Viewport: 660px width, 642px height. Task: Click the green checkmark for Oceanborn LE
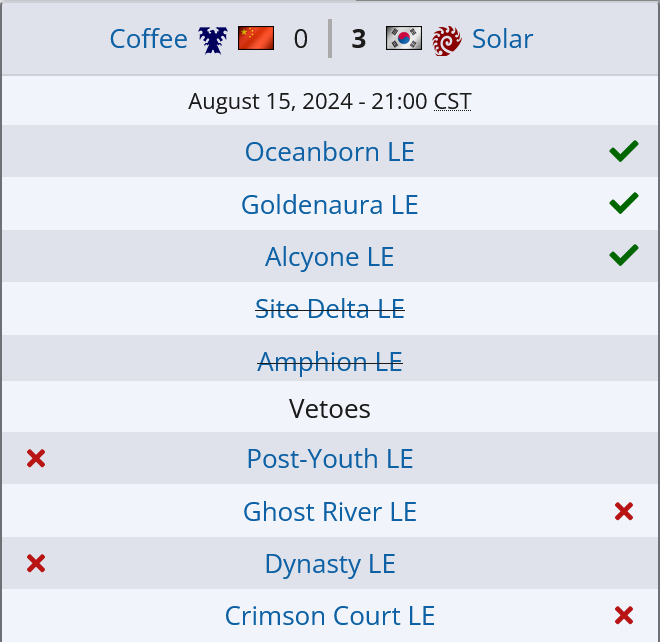pos(623,152)
